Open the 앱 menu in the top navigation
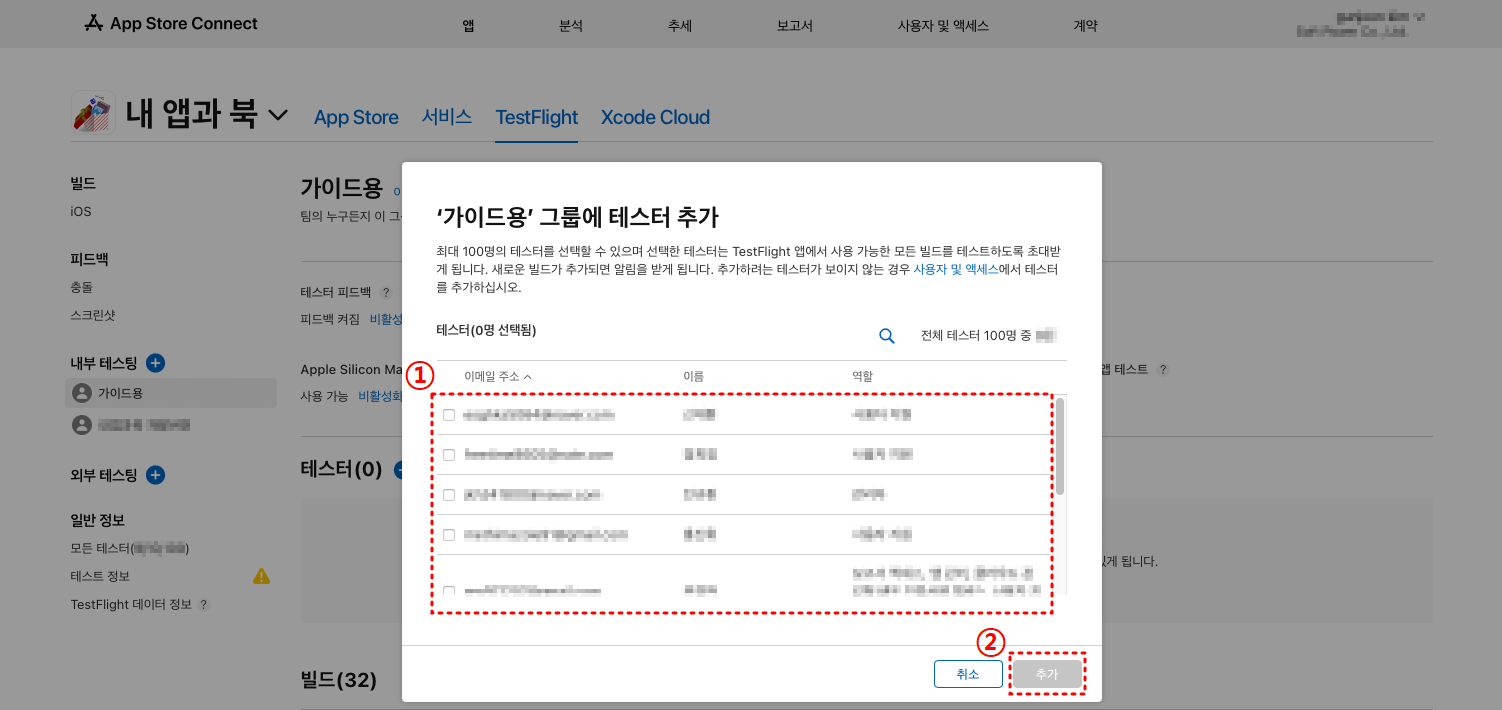Image resolution: width=1502 pixels, height=710 pixels. click(468, 26)
